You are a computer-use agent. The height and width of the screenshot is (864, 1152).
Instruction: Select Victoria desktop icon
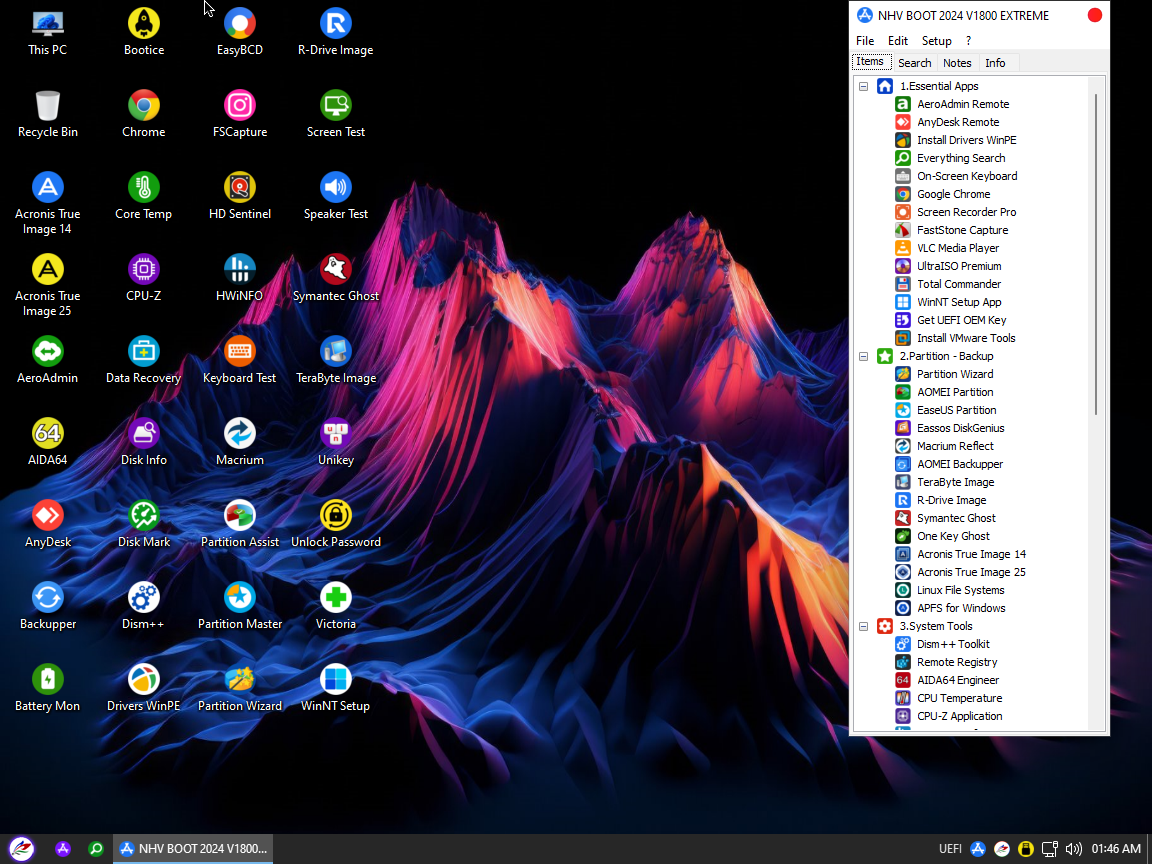click(x=336, y=607)
